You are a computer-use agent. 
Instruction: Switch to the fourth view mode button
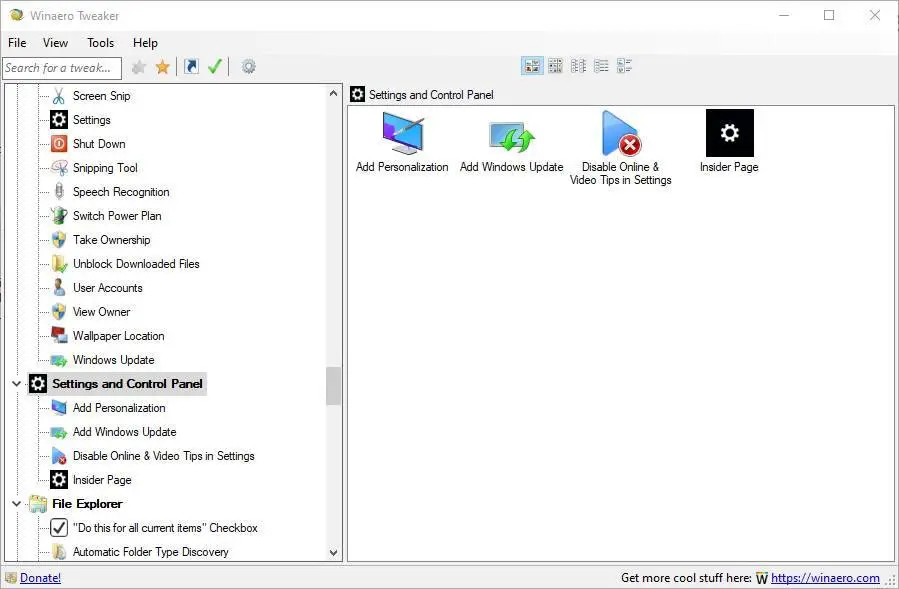pyautogui.click(x=601, y=66)
